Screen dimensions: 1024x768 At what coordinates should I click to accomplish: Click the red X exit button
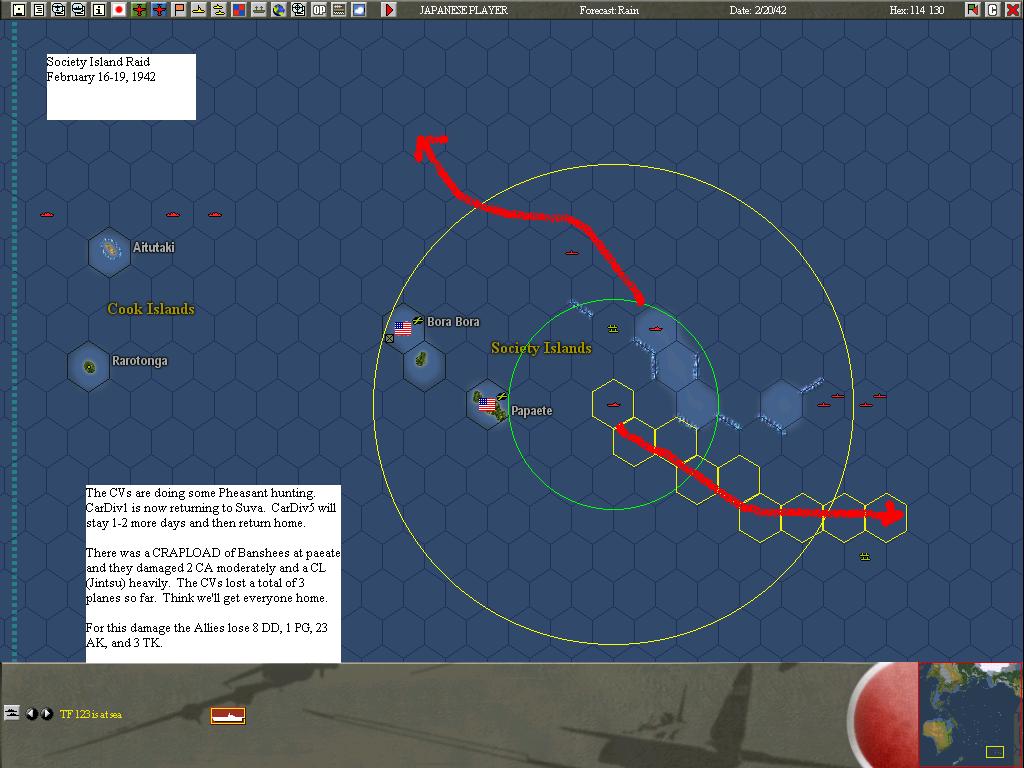click(1012, 10)
